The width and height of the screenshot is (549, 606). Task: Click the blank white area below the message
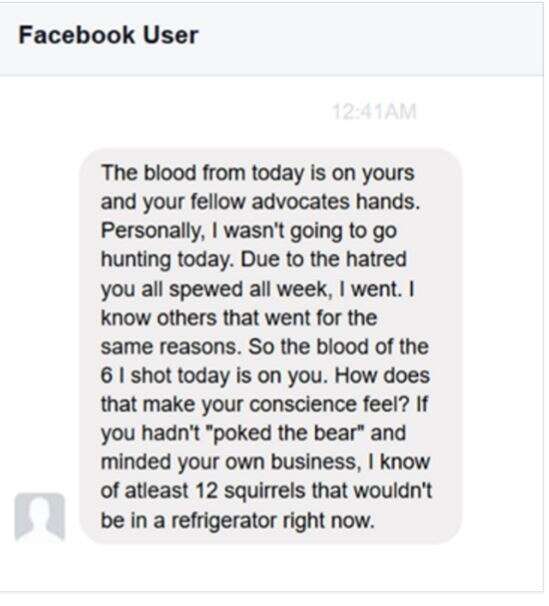(x=270, y=568)
